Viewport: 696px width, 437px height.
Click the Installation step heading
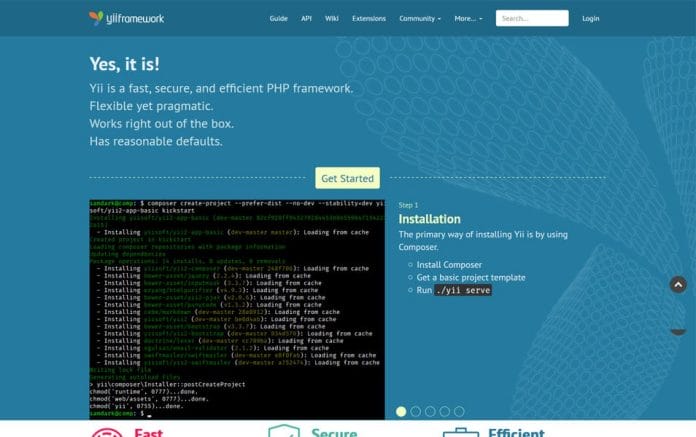coord(429,219)
